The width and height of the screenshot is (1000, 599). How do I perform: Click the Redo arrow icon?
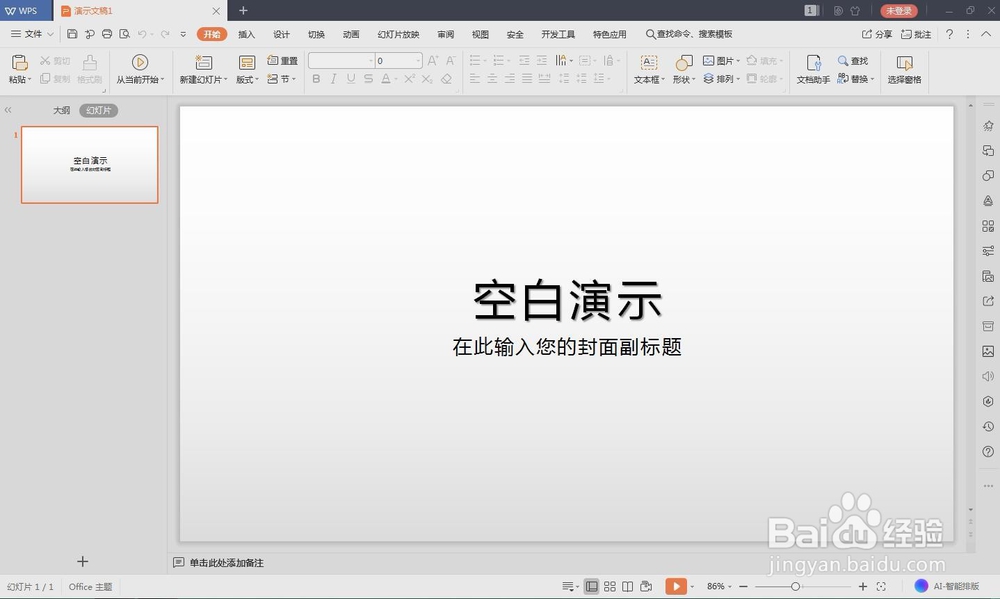point(165,34)
